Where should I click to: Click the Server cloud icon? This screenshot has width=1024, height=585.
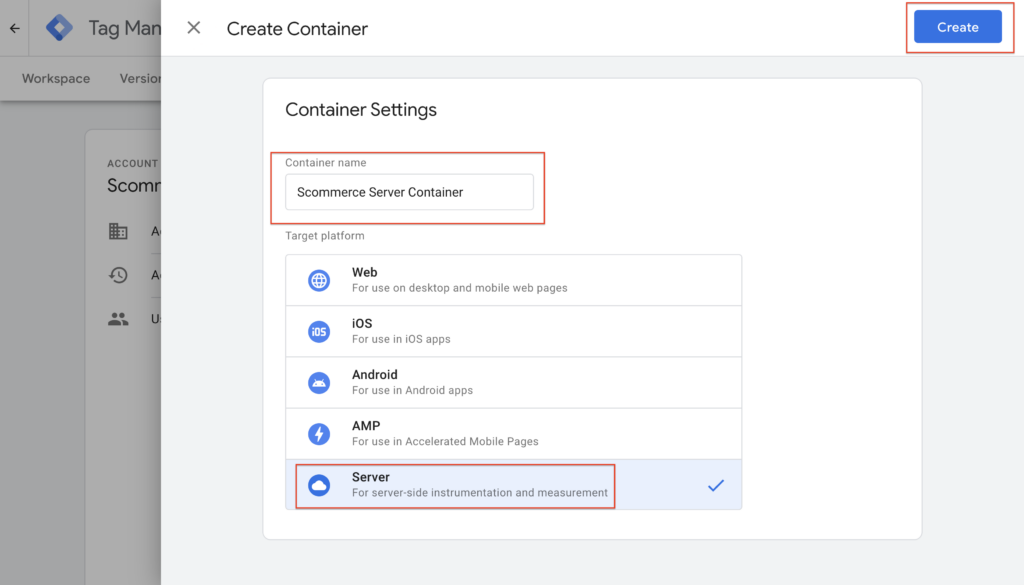[319, 485]
